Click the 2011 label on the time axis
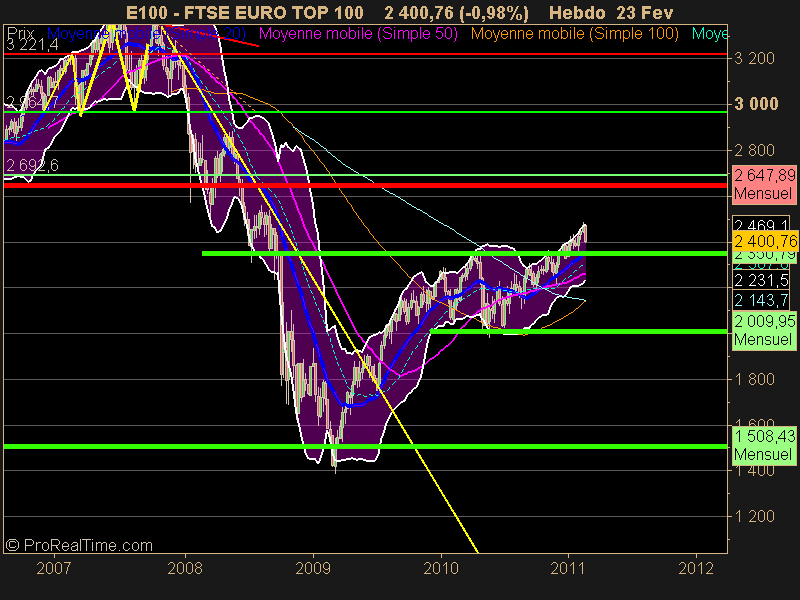The height and width of the screenshot is (600, 800). [567, 568]
